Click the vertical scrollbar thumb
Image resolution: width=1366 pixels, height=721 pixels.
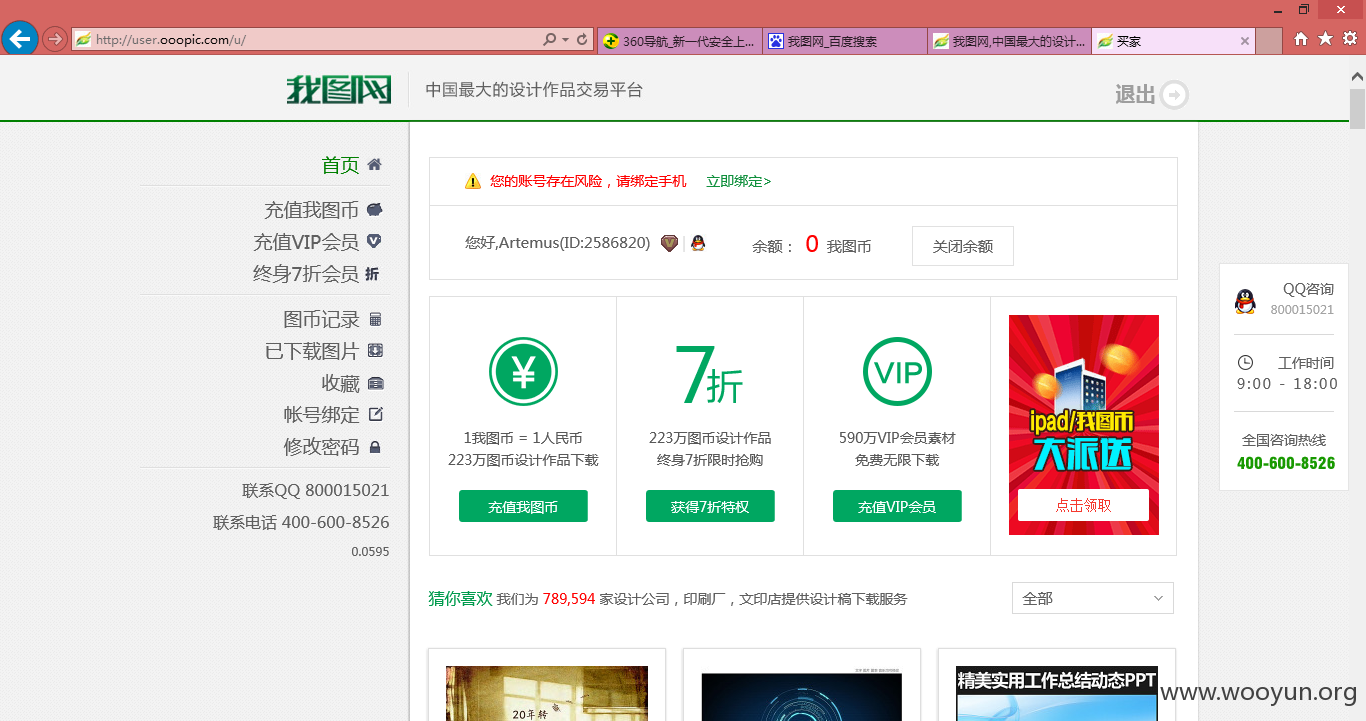(1357, 108)
